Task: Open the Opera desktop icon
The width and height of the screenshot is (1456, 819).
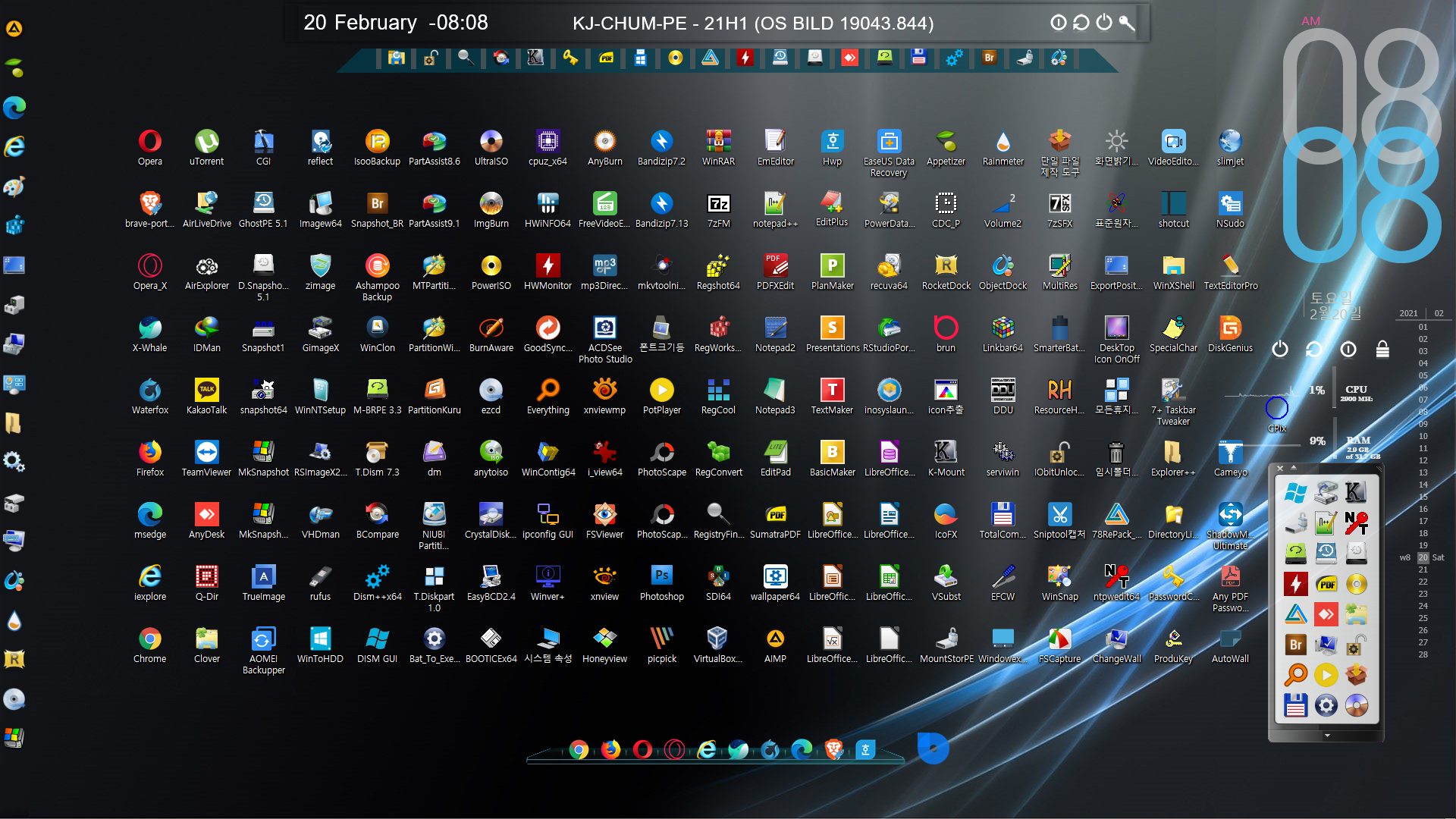Action: pos(149,147)
